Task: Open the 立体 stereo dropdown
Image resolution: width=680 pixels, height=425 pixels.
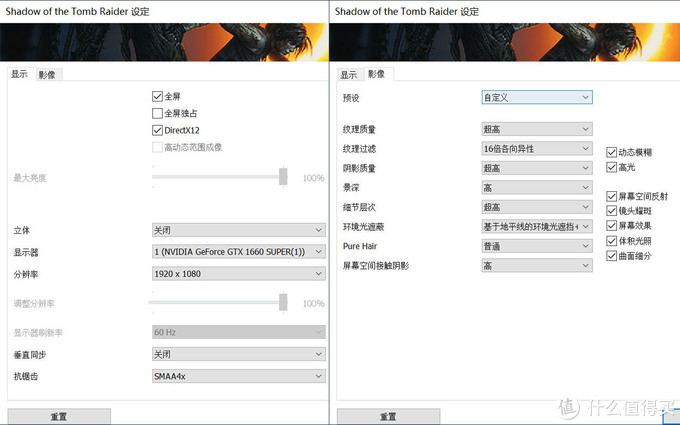Action: pos(239,230)
